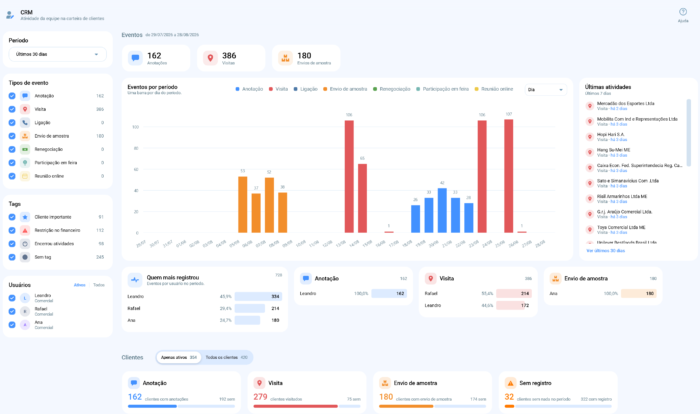Toggle the Sem tag checkbox
The width and height of the screenshot is (700, 414).
[x=12, y=257]
